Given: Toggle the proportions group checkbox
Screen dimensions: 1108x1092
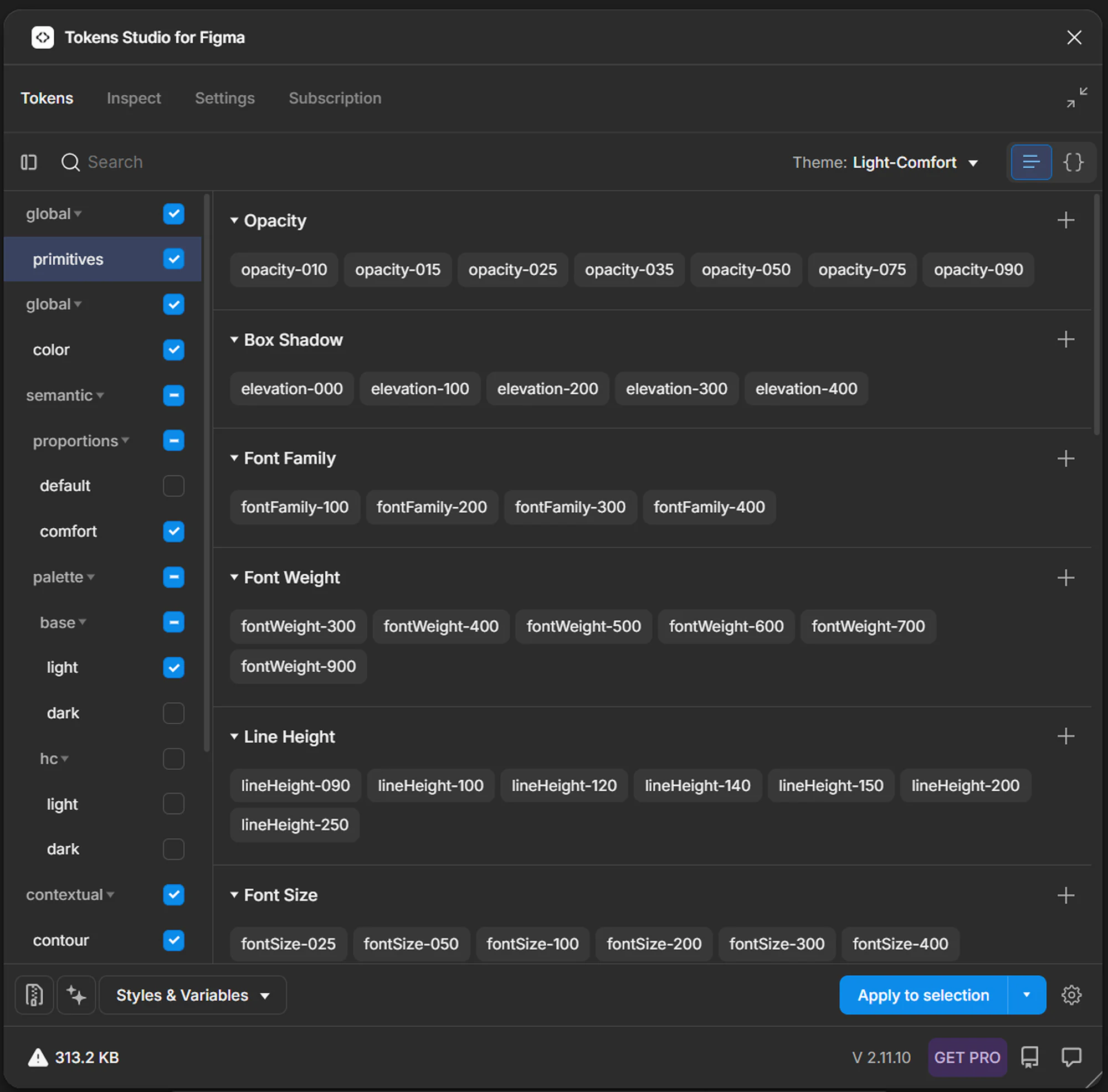Looking at the screenshot, I should click(173, 440).
